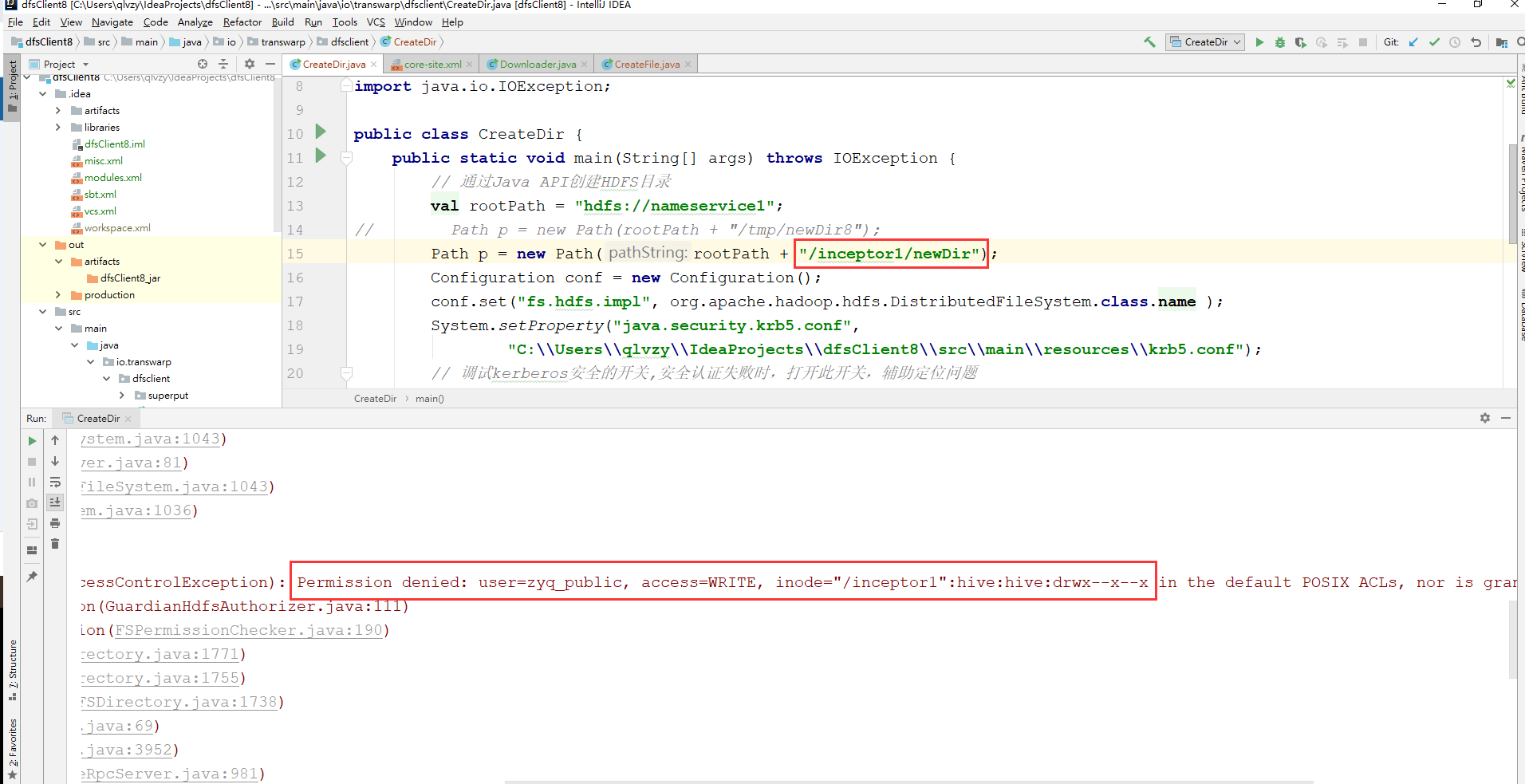The width and height of the screenshot is (1525, 784).
Task: Click run gutter arrow beside main method
Action: 321,155
